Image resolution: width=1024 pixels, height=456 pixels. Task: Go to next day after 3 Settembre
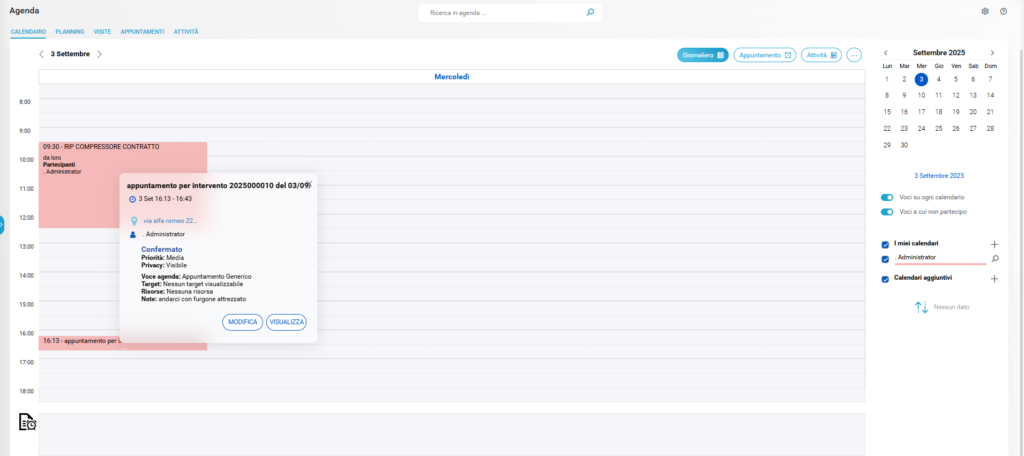(x=100, y=54)
